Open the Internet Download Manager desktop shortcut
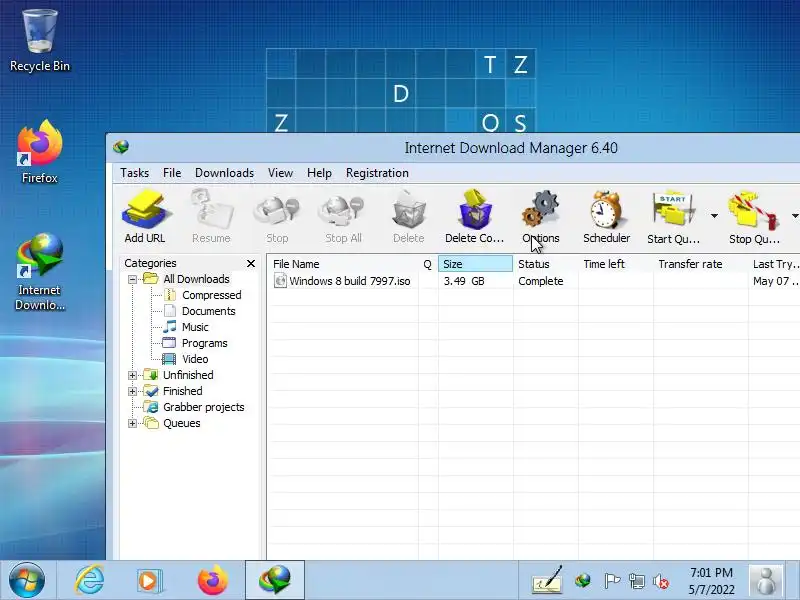Viewport: 800px width, 600px height. pos(40,271)
